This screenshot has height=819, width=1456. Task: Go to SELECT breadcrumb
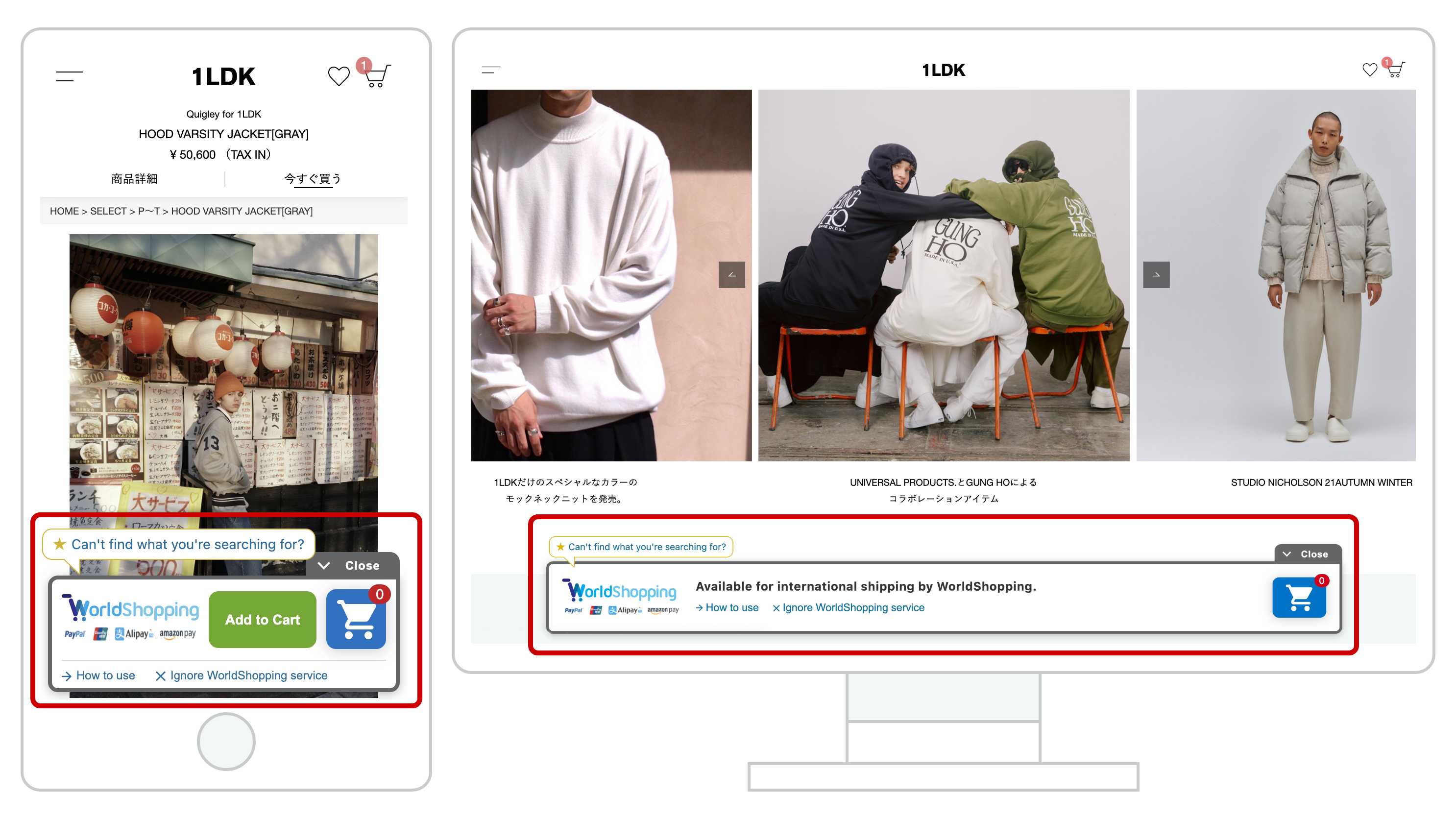pyautogui.click(x=108, y=211)
